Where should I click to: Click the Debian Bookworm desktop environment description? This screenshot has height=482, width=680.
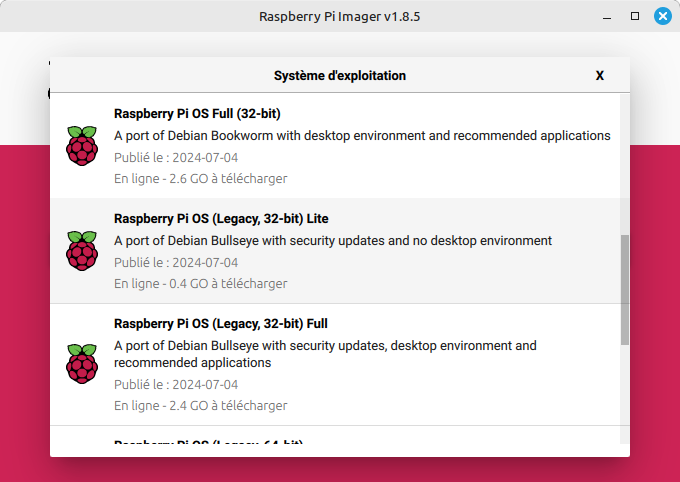click(x=362, y=136)
